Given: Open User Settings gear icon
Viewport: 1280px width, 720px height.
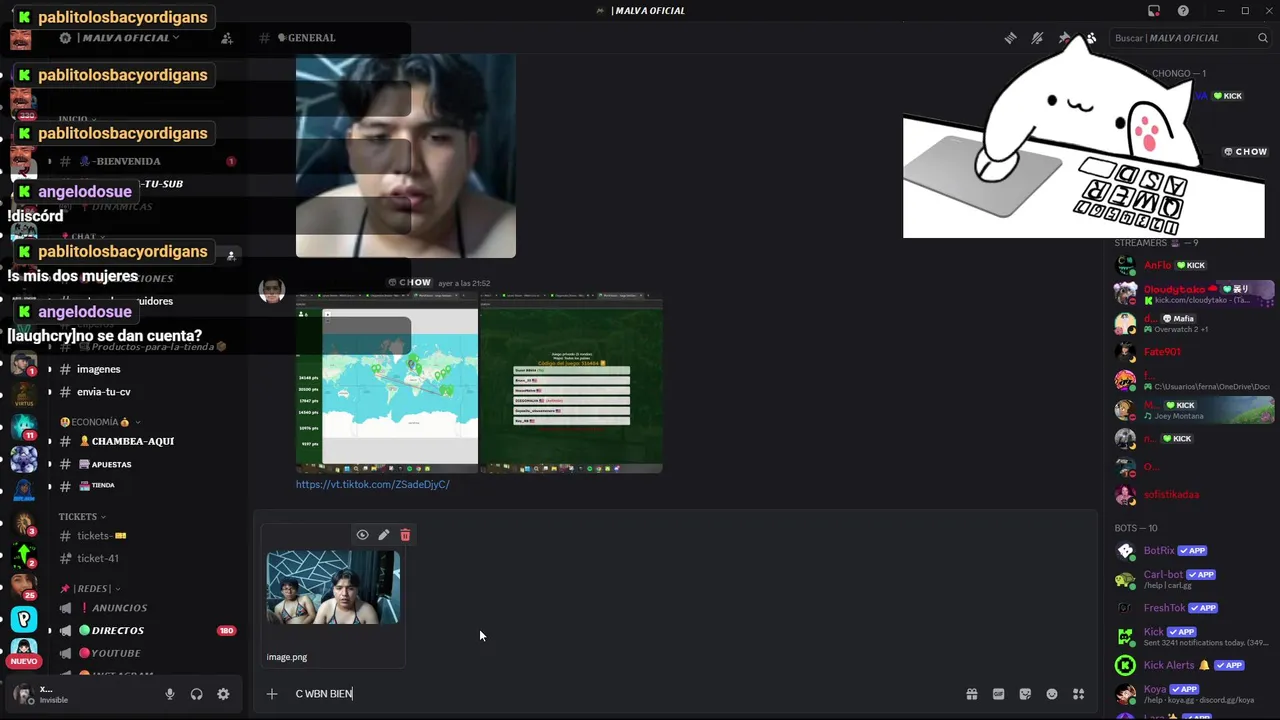Looking at the screenshot, I should coord(223,694).
